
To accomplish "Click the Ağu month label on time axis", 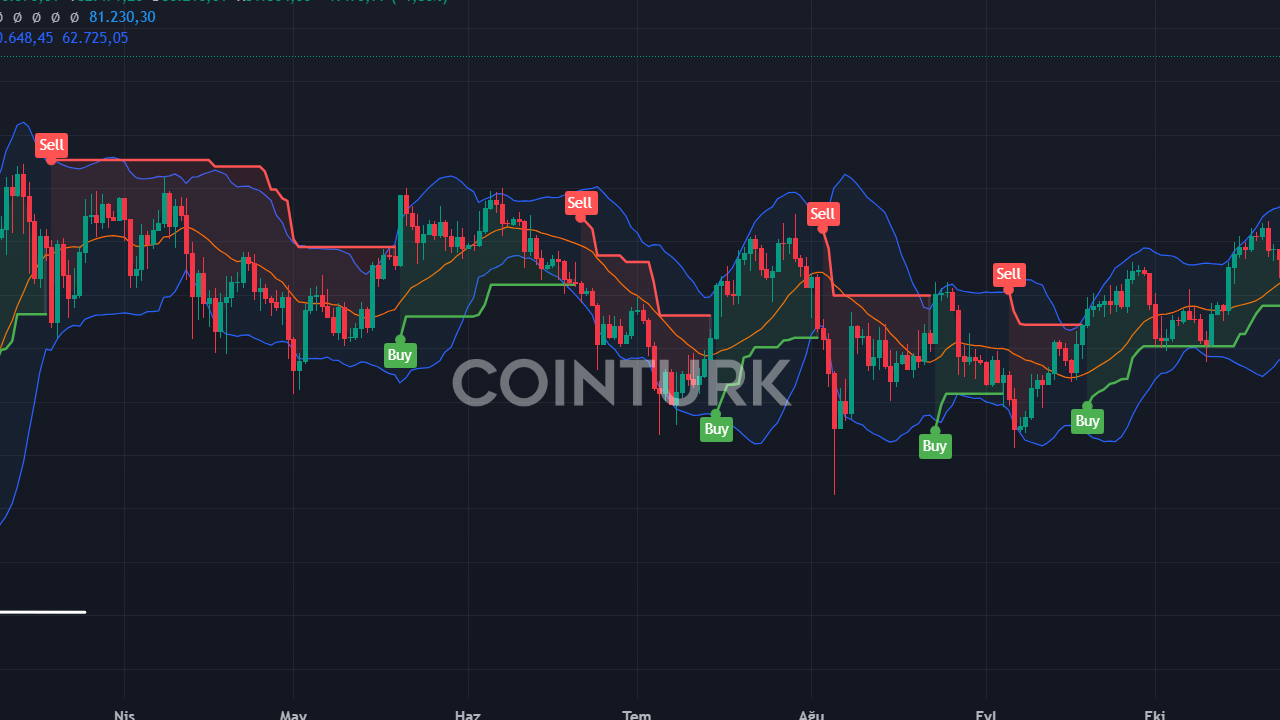I will [x=811, y=714].
